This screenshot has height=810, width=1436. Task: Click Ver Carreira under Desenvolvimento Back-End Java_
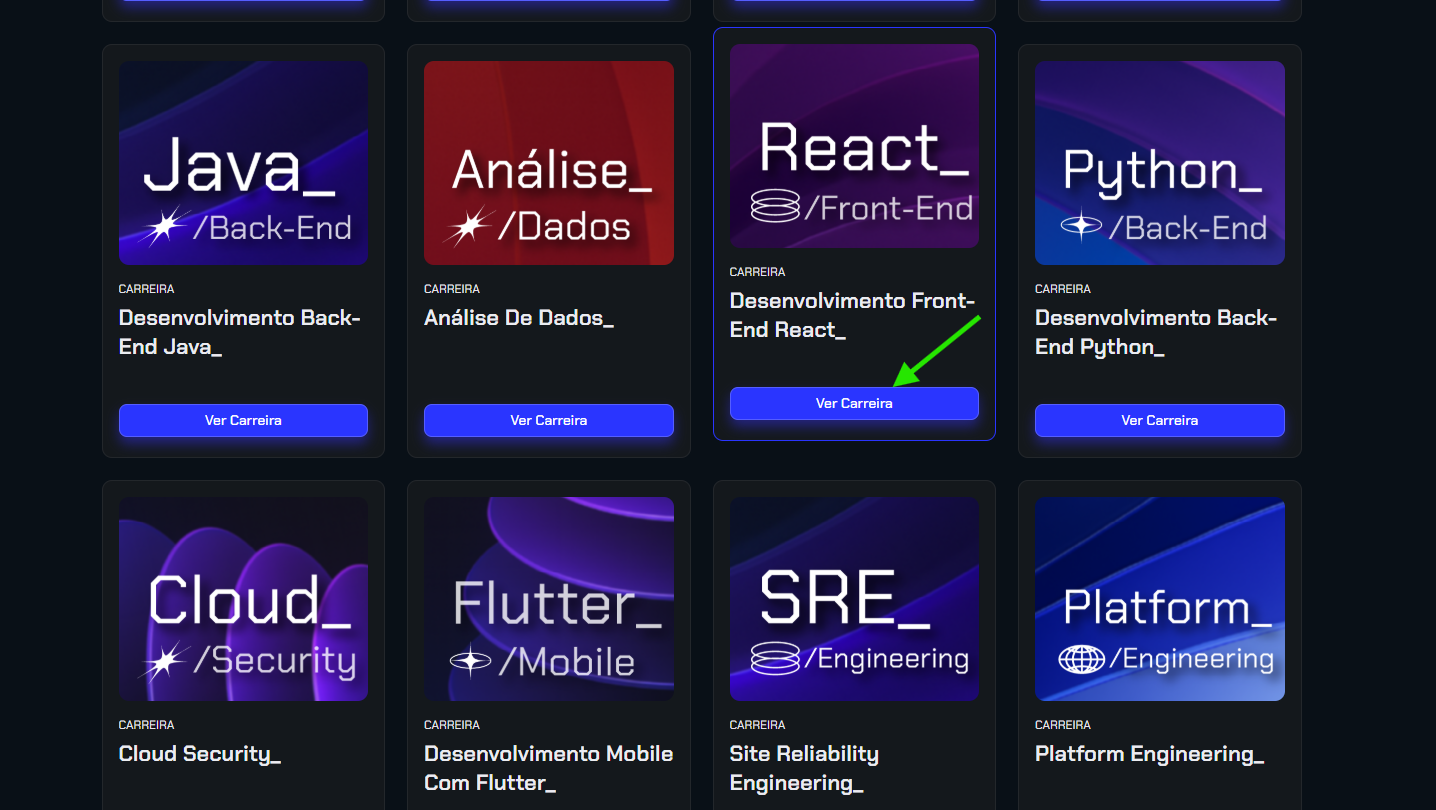click(243, 420)
